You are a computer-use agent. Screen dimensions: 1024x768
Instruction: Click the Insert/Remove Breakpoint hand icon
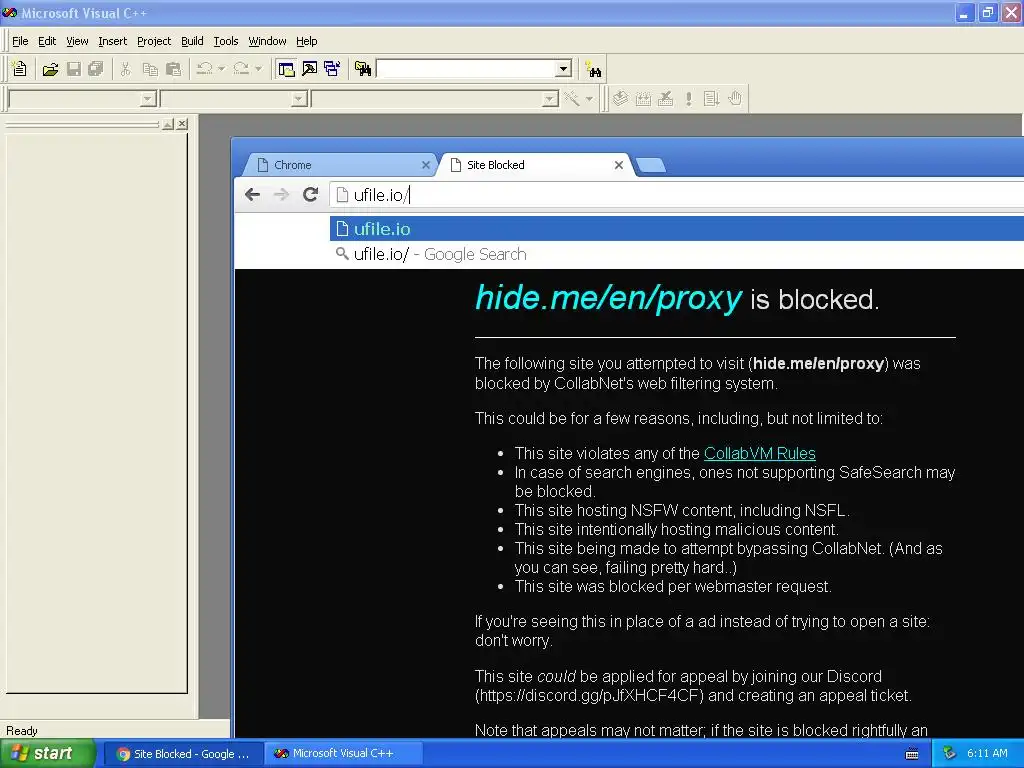(735, 99)
